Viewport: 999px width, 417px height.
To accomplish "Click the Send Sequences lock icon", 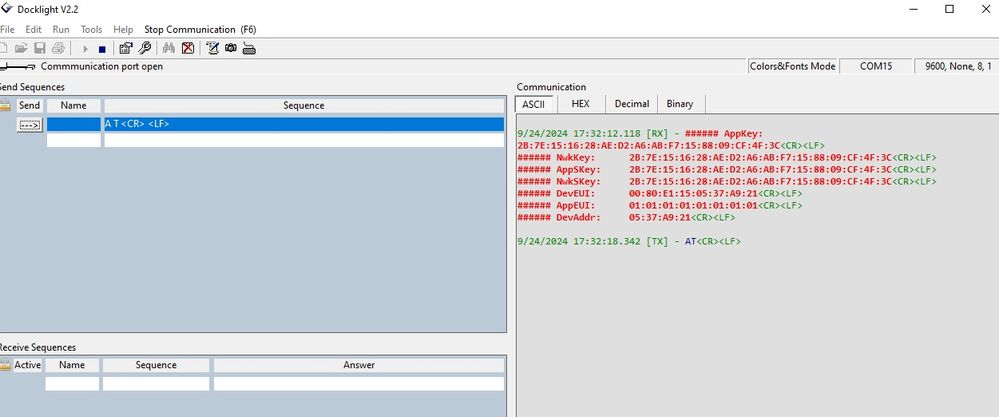I will click(x=5, y=106).
